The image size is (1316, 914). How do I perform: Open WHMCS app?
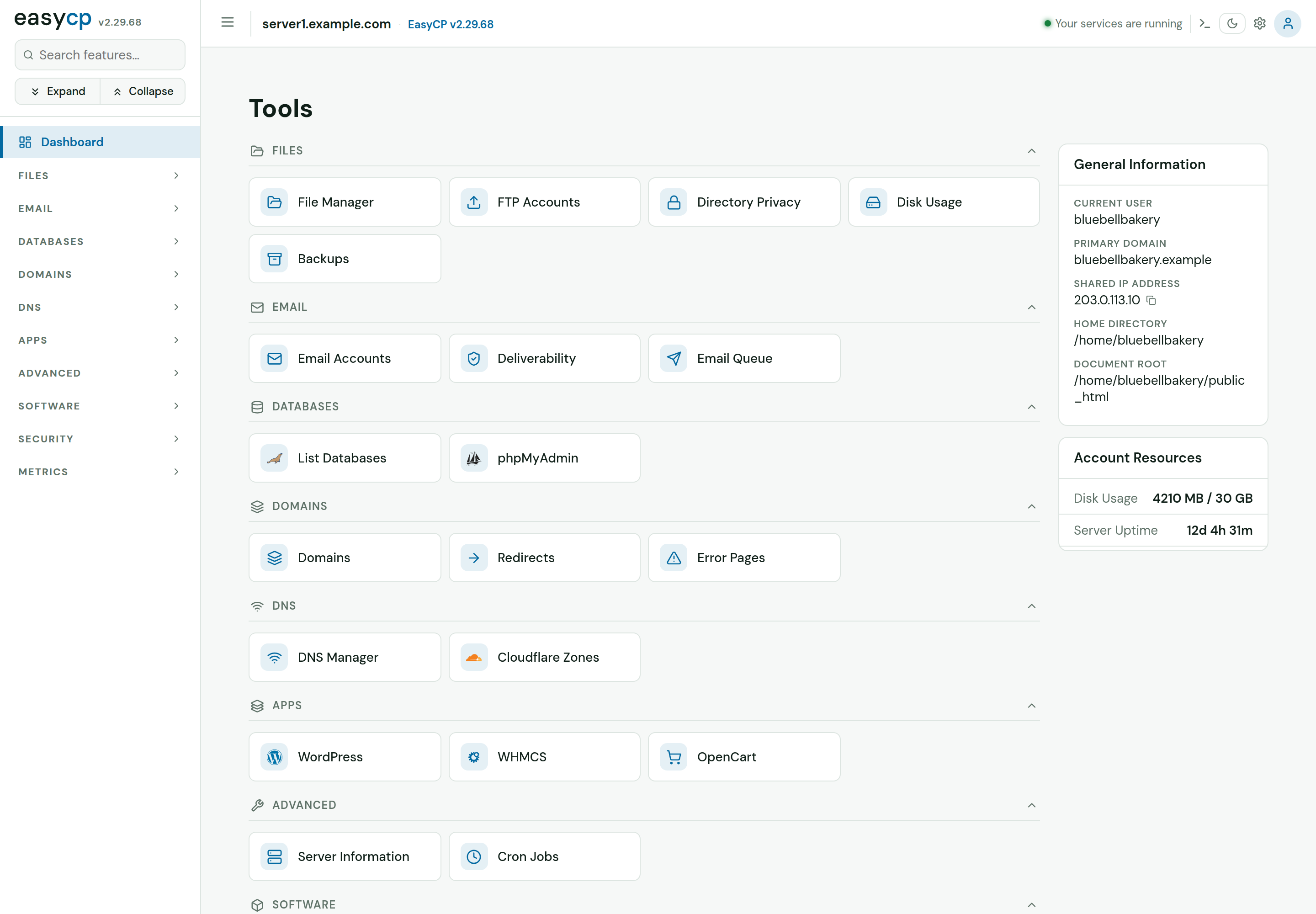pyautogui.click(x=544, y=756)
